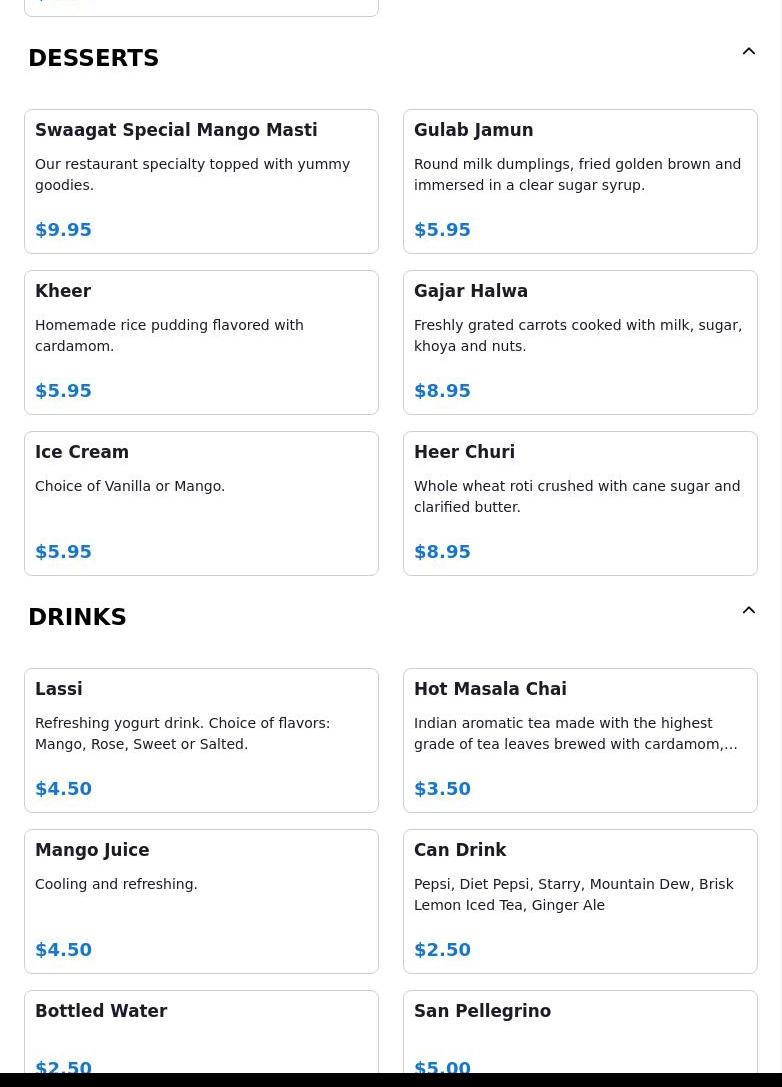The height and width of the screenshot is (1087, 782).
Task: Choose the Kheer dessert card
Action: [201, 342]
